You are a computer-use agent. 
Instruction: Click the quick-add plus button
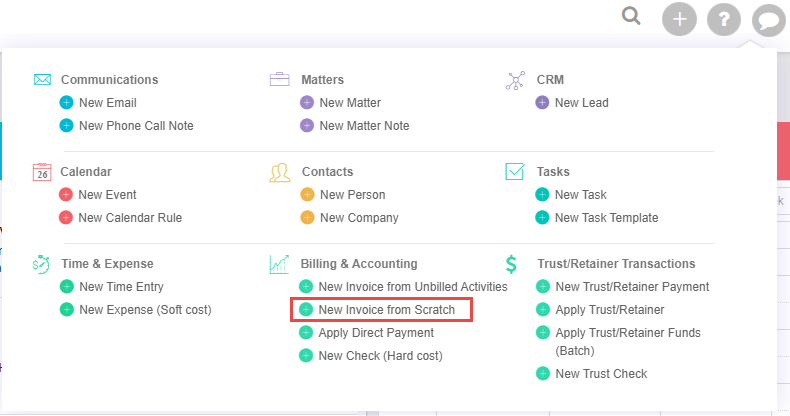pos(679,19)
